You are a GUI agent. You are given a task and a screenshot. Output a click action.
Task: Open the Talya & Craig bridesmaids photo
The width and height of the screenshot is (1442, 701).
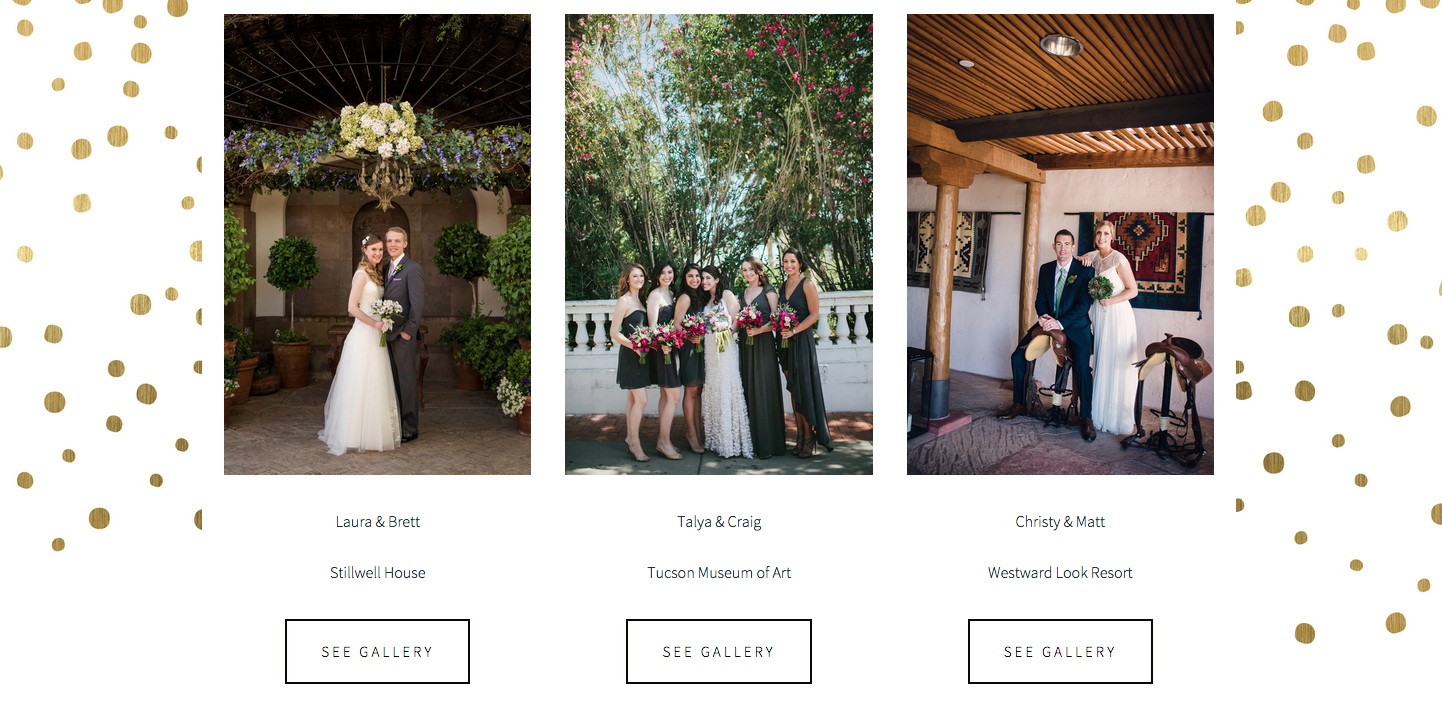point(718,244)
